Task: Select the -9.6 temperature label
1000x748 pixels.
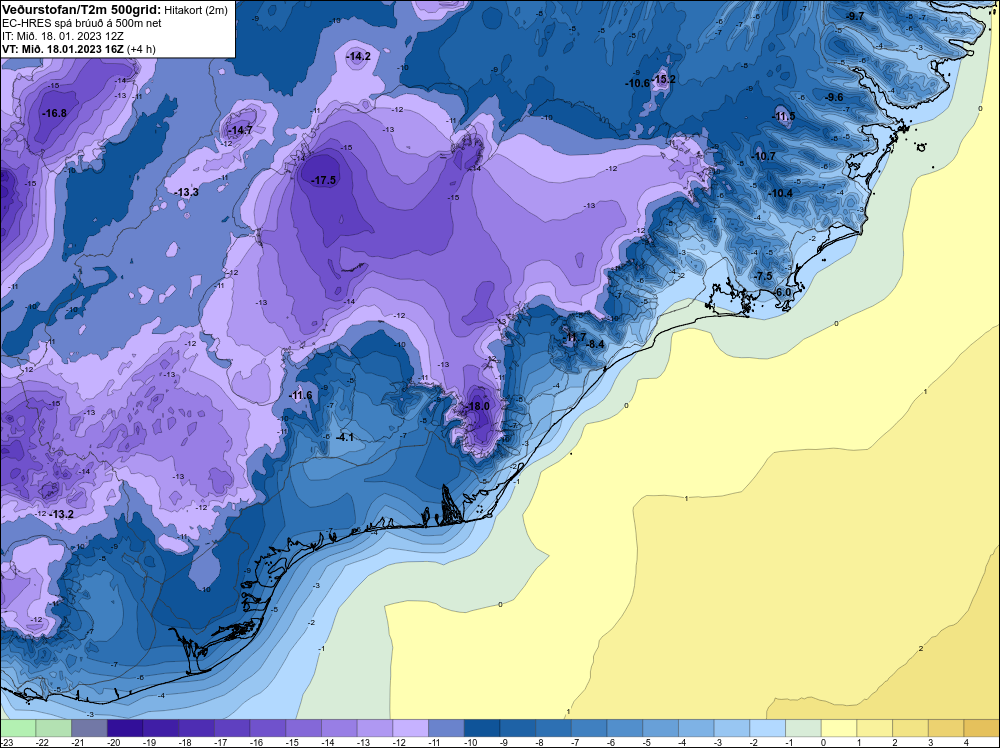Action: (834, 98)
